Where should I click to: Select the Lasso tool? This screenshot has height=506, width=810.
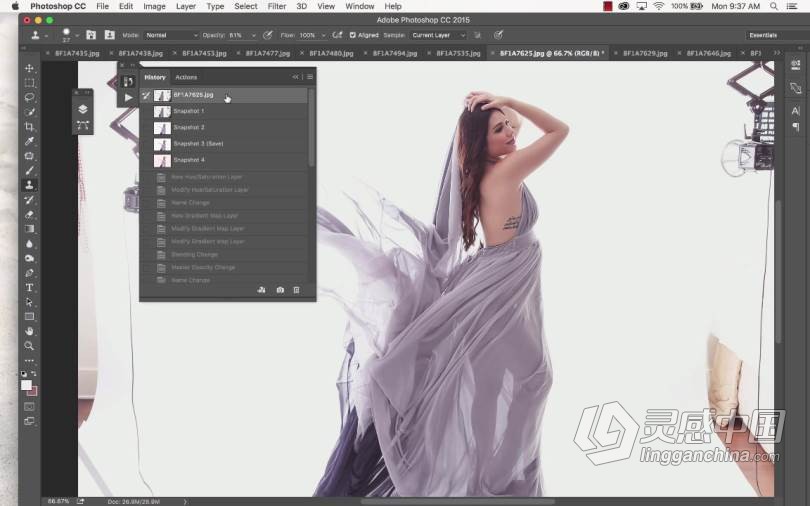tap(29, 97)
